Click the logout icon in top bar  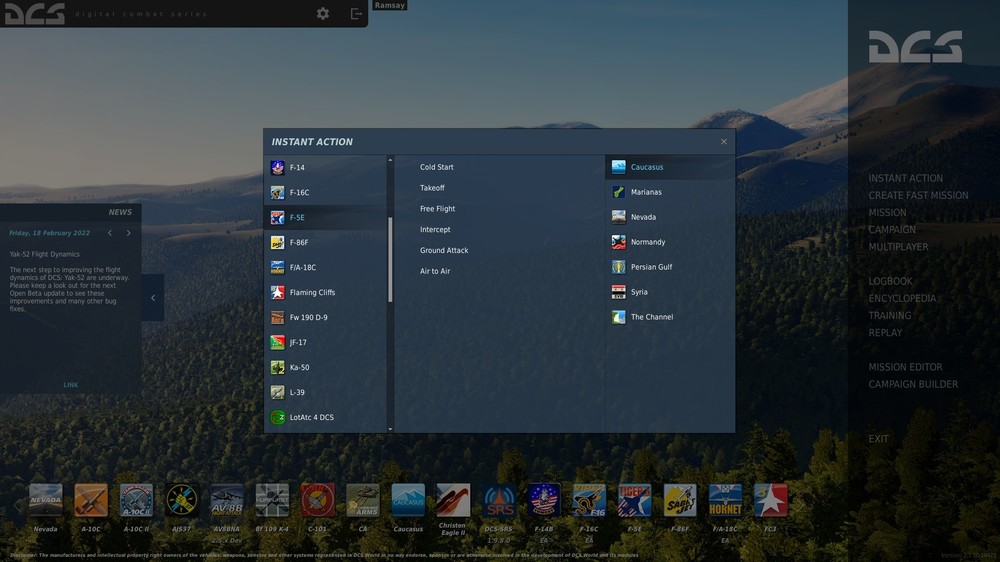coord(356,13)
